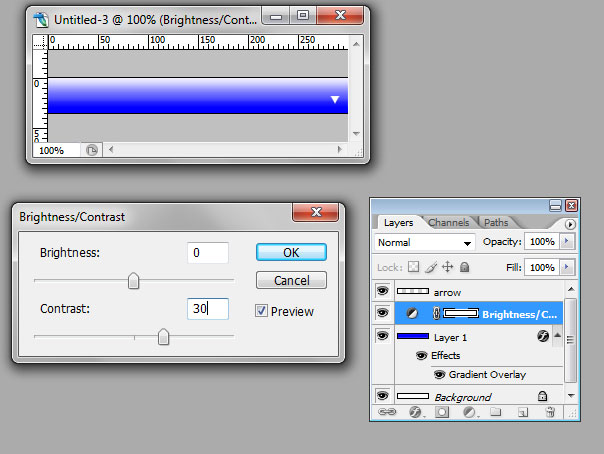Image resolution: width=604 pixels, height=454 pixels.
Task: Collapse the Layers palette with minimize icon
Action: 555,206
